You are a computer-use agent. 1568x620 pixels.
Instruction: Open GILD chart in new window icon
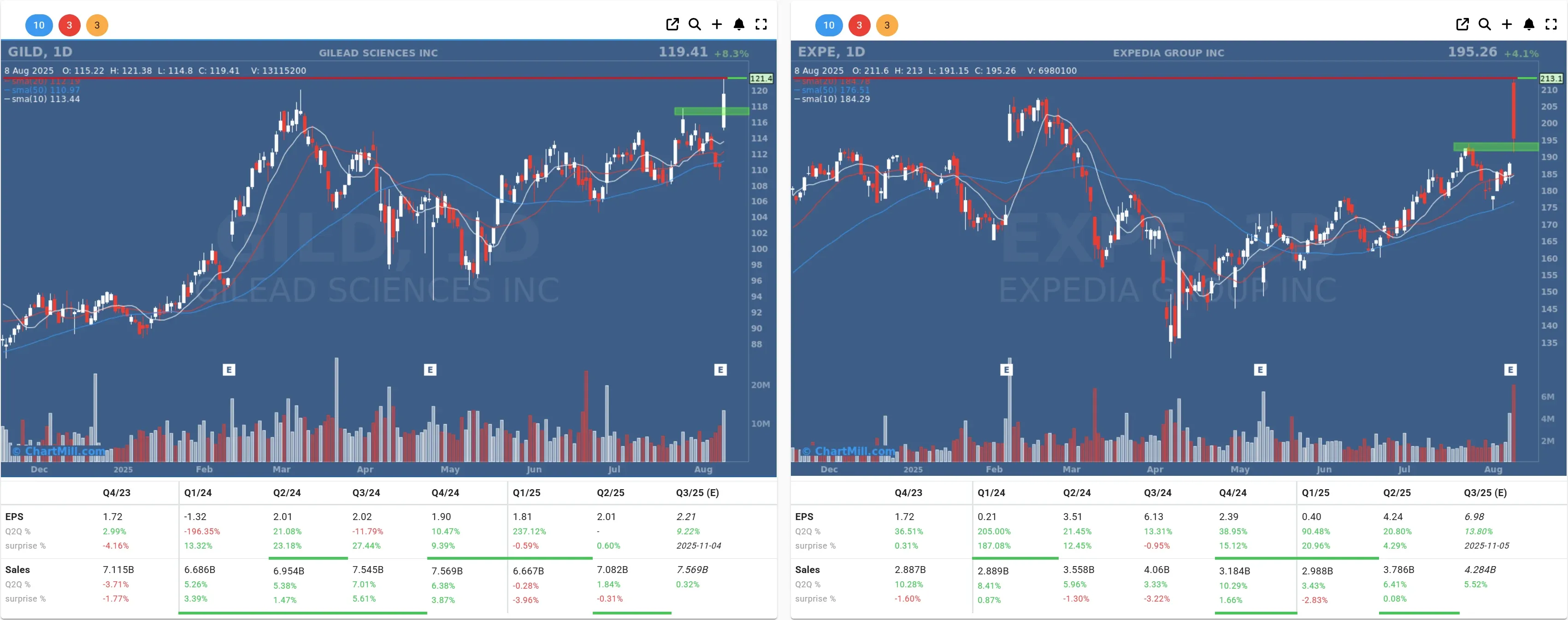[672, 24]
